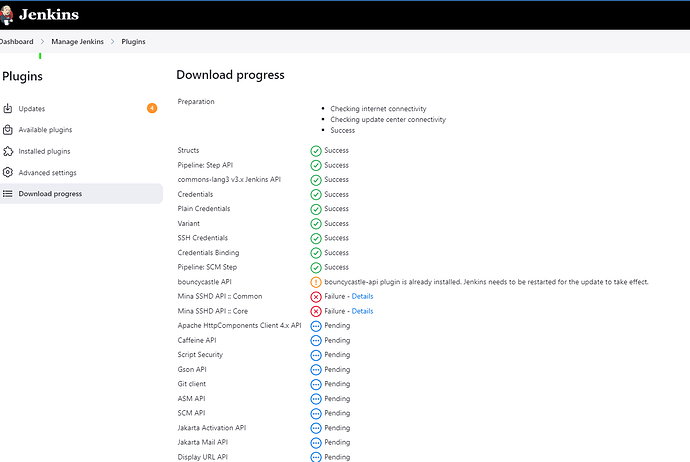Image resolution: width=690 pixels, height=462 pixels.
Task: Click the Caffeine API Pending status text
Action: [337, 340]
